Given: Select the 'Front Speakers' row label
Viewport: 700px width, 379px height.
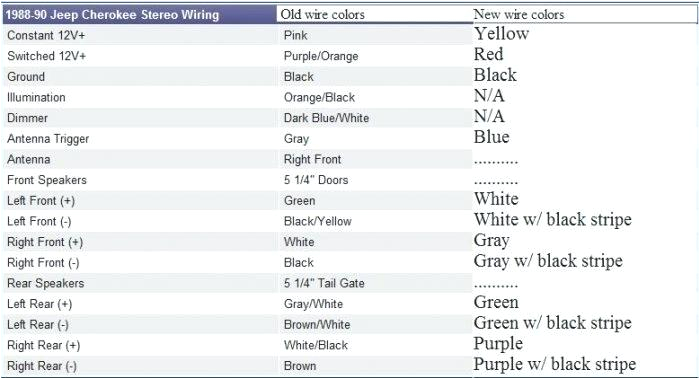Looking at the screenshot, I should click(47, 180).
